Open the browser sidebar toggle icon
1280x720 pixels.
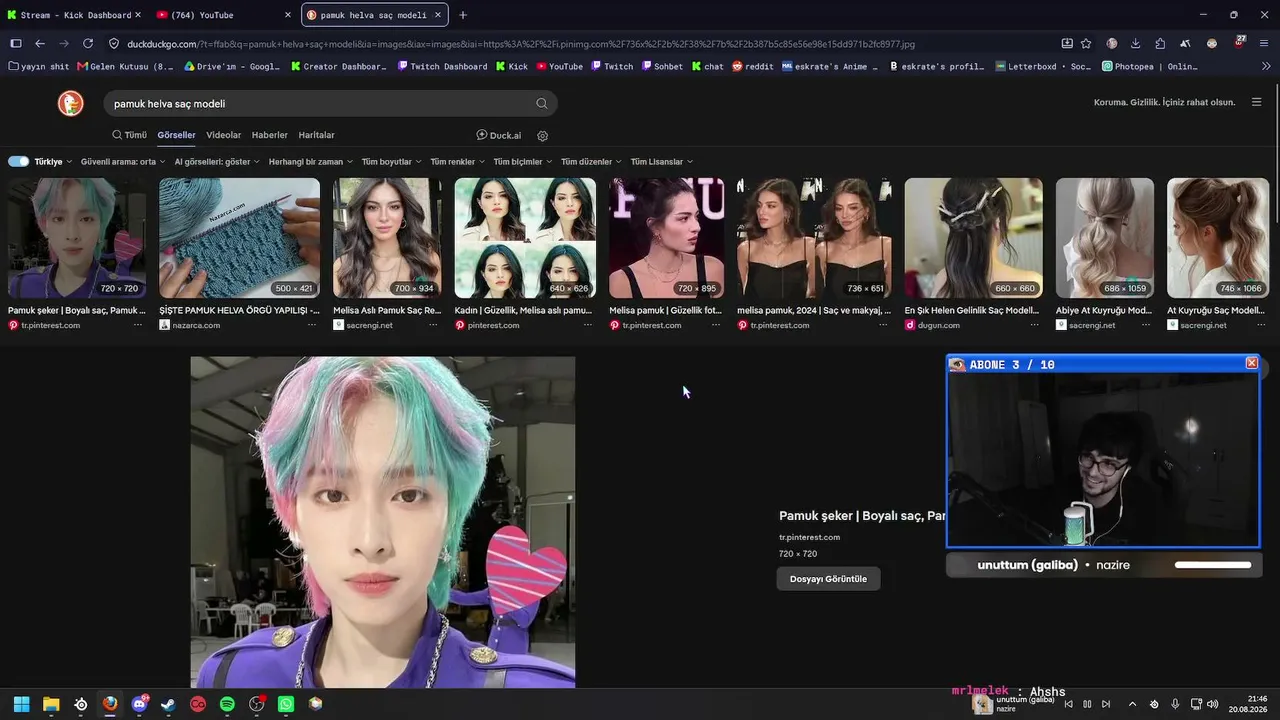click(15, 44)
